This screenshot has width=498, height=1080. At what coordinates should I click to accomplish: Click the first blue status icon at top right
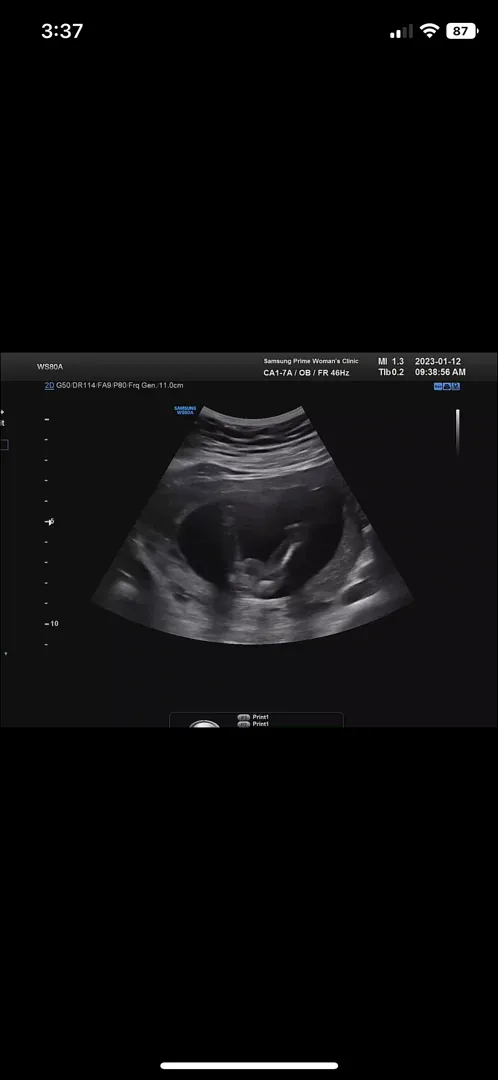[438, 386]
